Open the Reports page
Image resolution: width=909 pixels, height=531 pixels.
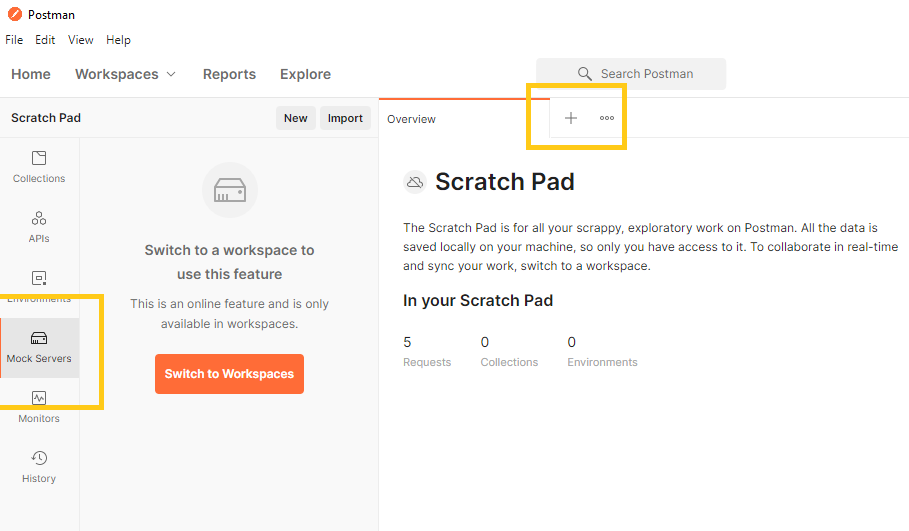(x=229, y=74)
